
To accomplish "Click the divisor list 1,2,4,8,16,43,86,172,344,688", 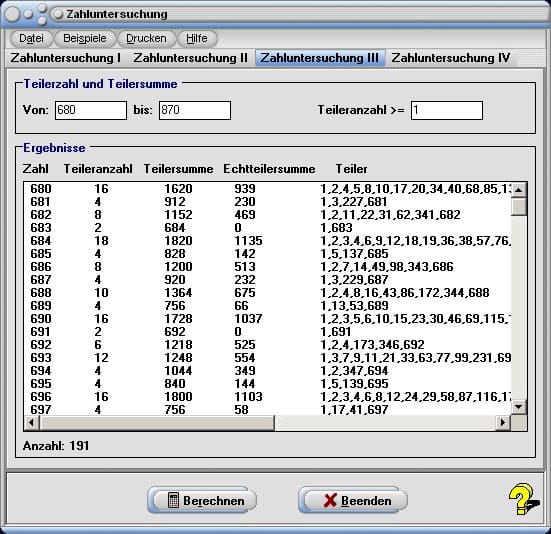I will [404, 293].
